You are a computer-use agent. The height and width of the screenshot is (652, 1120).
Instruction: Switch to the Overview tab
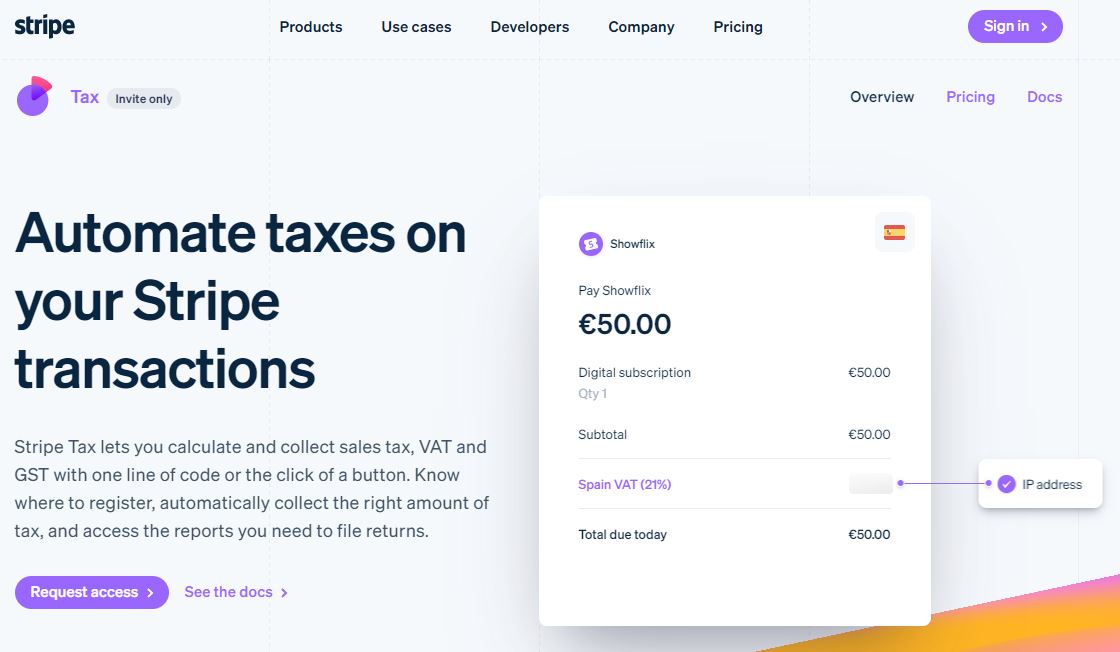coord(882,97)
